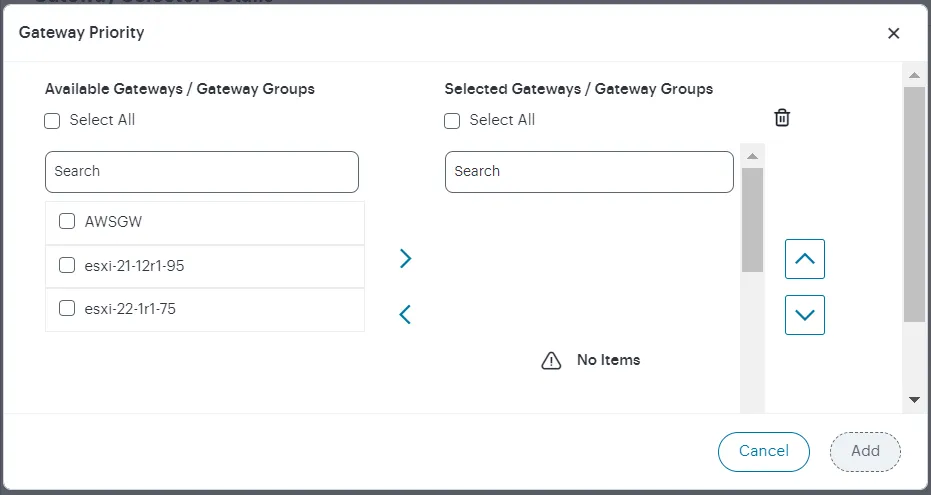The height and width of the screenshot is (495, 931).
Task: Click the dialog scrollbar up arrow
Action: point(914,75)
